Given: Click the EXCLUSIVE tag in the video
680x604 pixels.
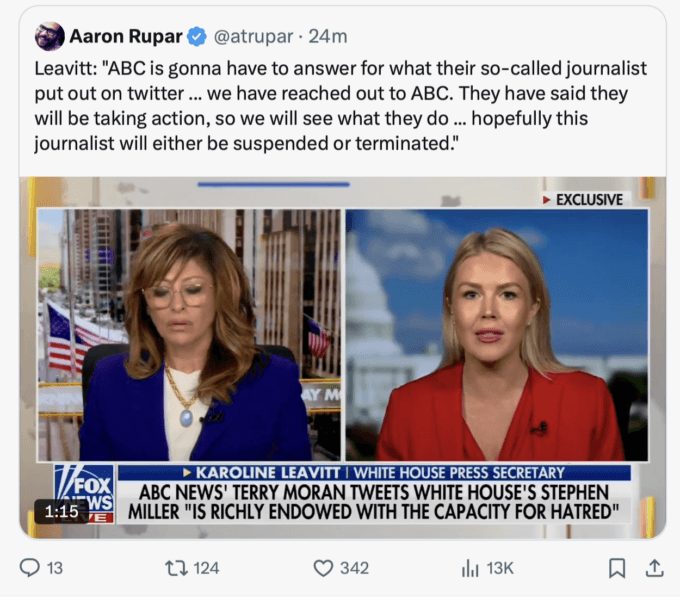Looking at the screenshot, I should point(583,200).
